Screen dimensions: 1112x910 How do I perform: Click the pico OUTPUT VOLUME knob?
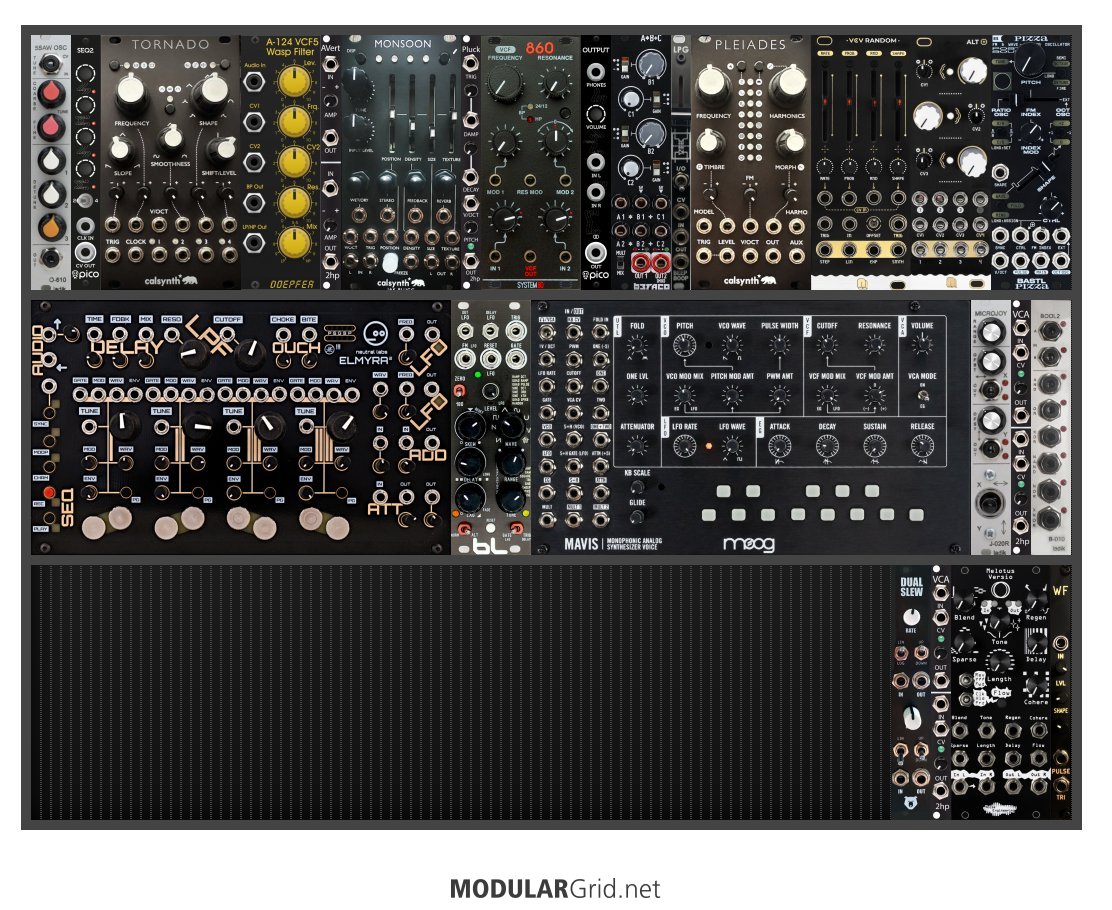596,114
